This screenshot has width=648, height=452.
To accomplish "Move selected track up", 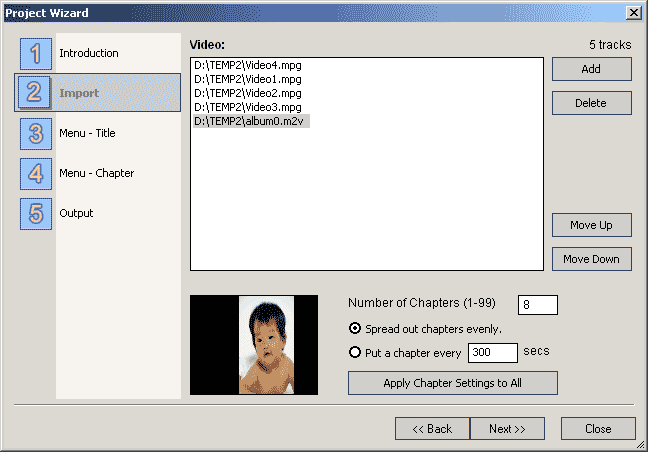I will point(591,225).
